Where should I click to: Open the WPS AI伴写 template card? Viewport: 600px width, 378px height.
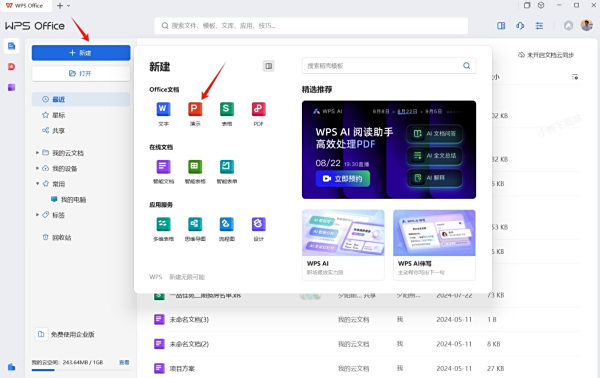pyautogui.click(x=434, y=245)
